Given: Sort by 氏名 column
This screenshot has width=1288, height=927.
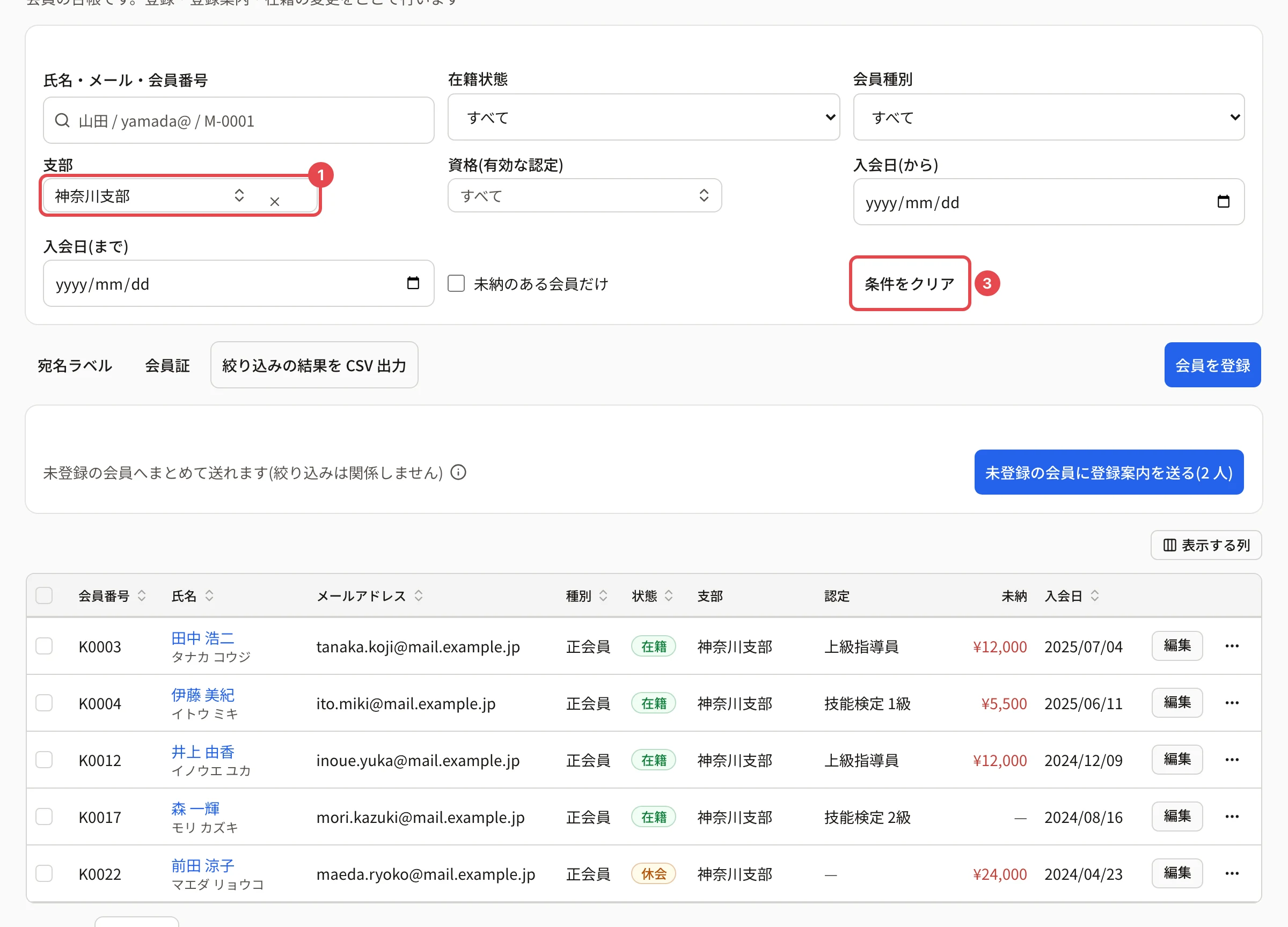Looking at the screenshot, I should 193,595.
